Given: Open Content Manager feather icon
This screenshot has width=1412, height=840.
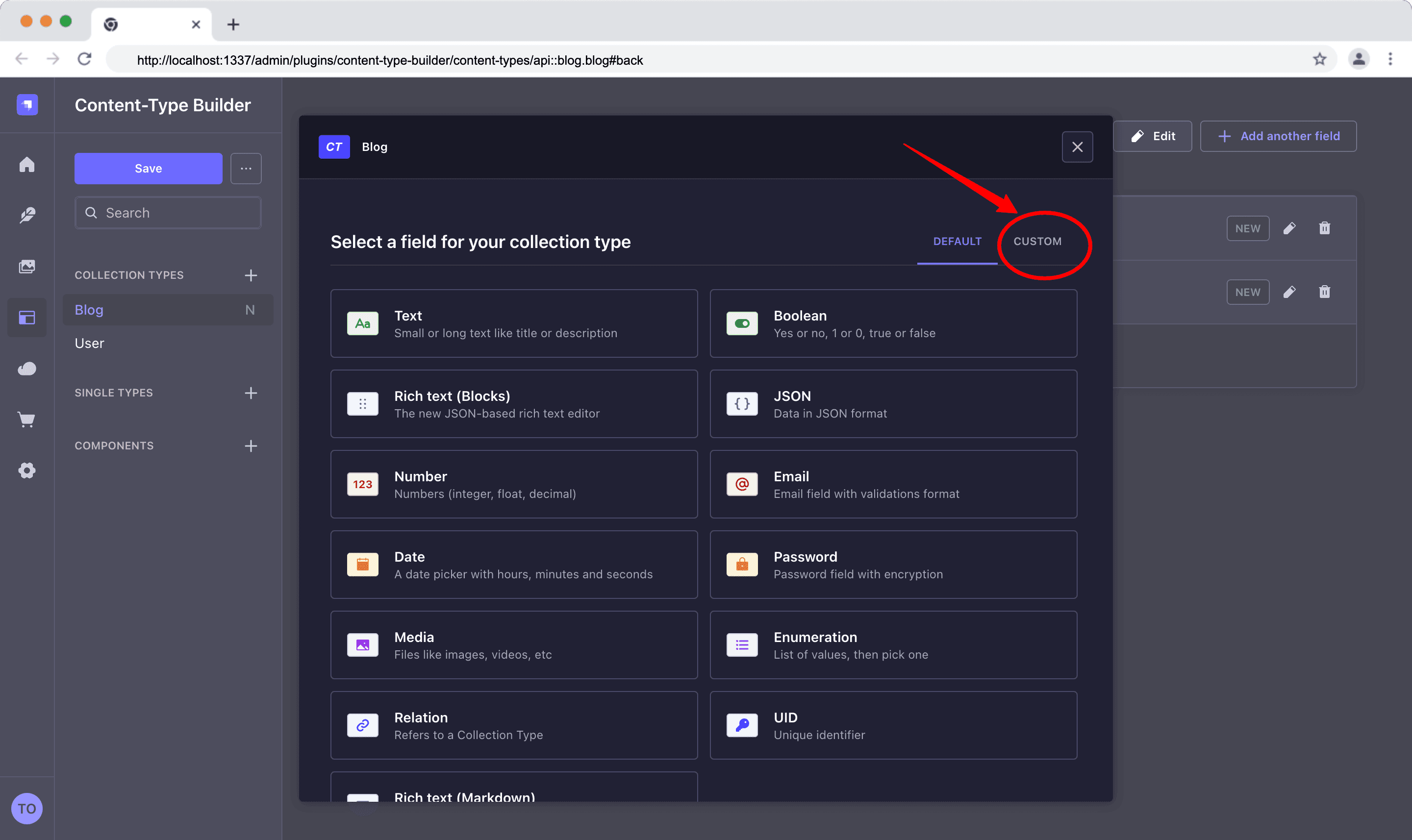Looking at the screenshot, I should (x=27, y=215).
